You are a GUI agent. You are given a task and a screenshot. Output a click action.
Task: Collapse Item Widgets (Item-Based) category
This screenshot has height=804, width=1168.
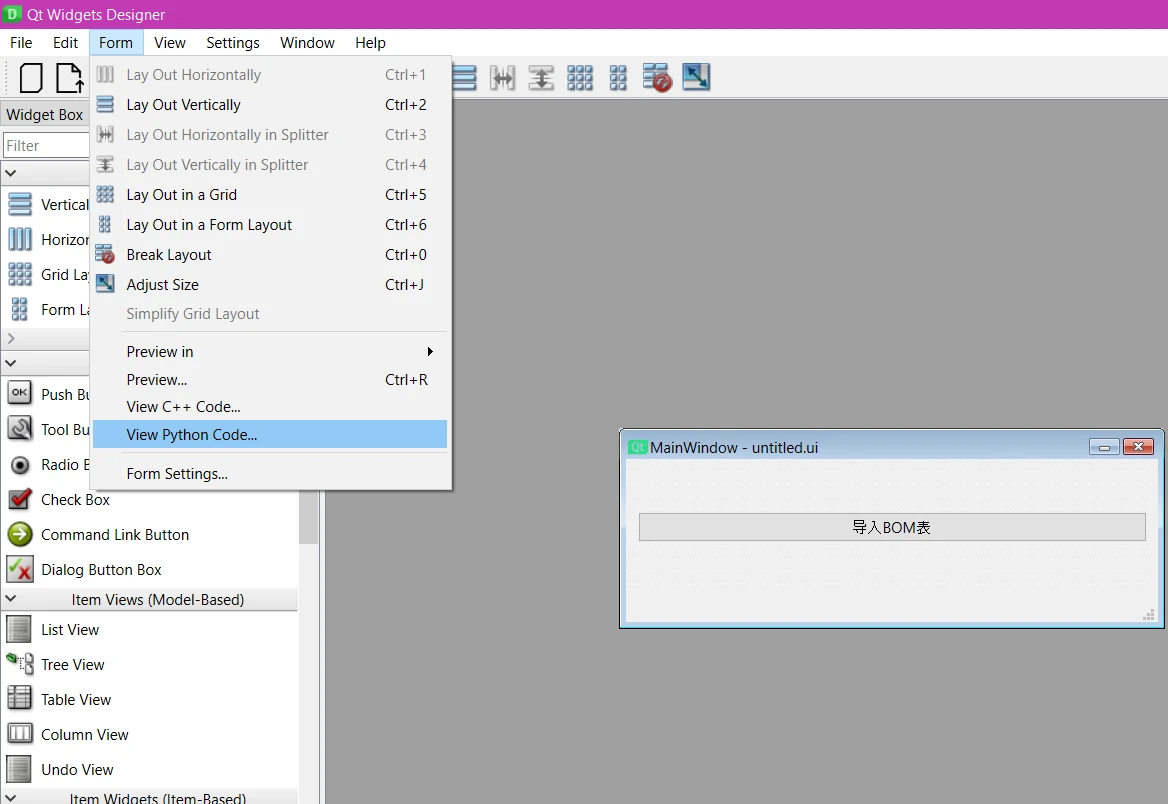click(x=10, y=797)
